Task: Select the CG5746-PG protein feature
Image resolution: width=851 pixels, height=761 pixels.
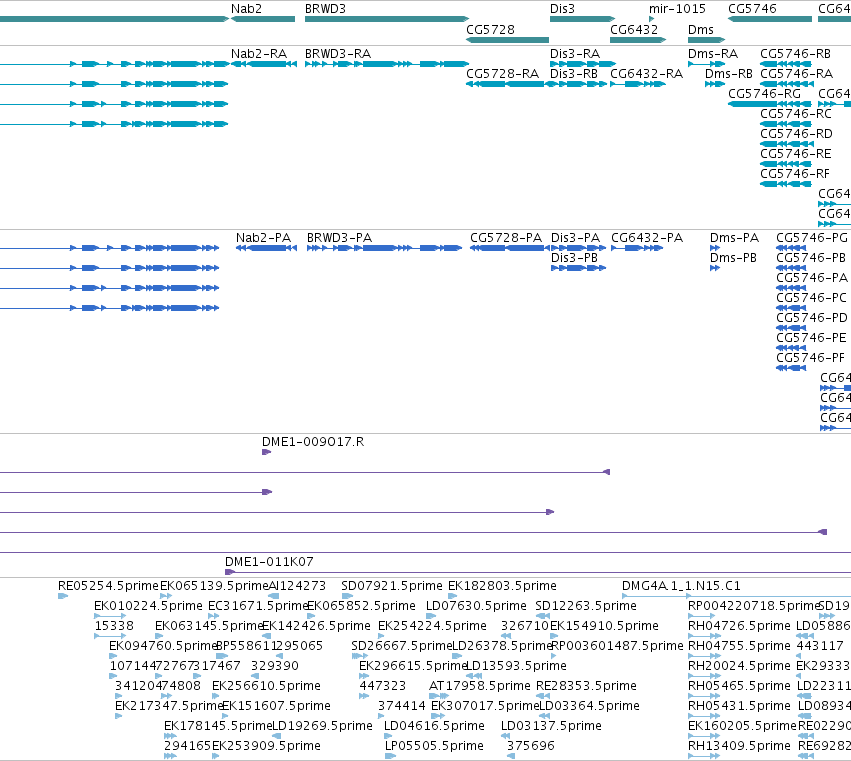Action: click(x=791, y=248)
